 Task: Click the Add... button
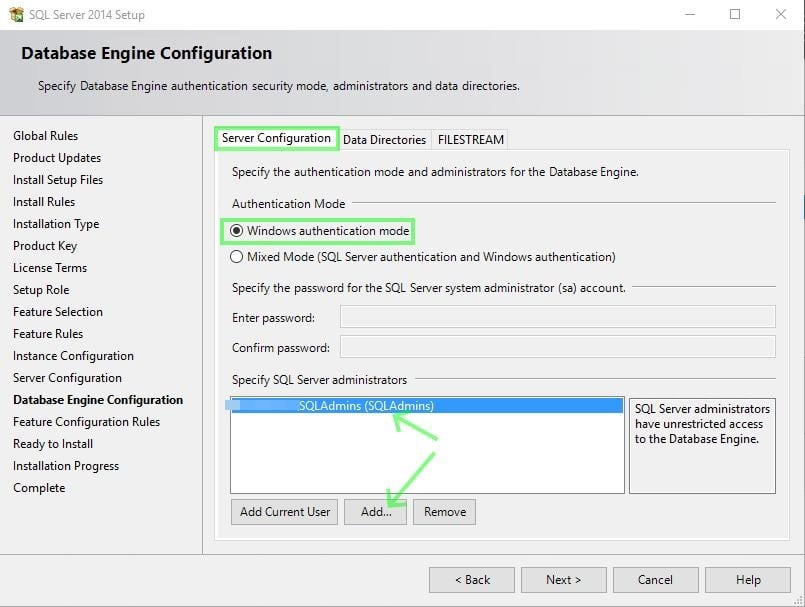pos(375,512)
